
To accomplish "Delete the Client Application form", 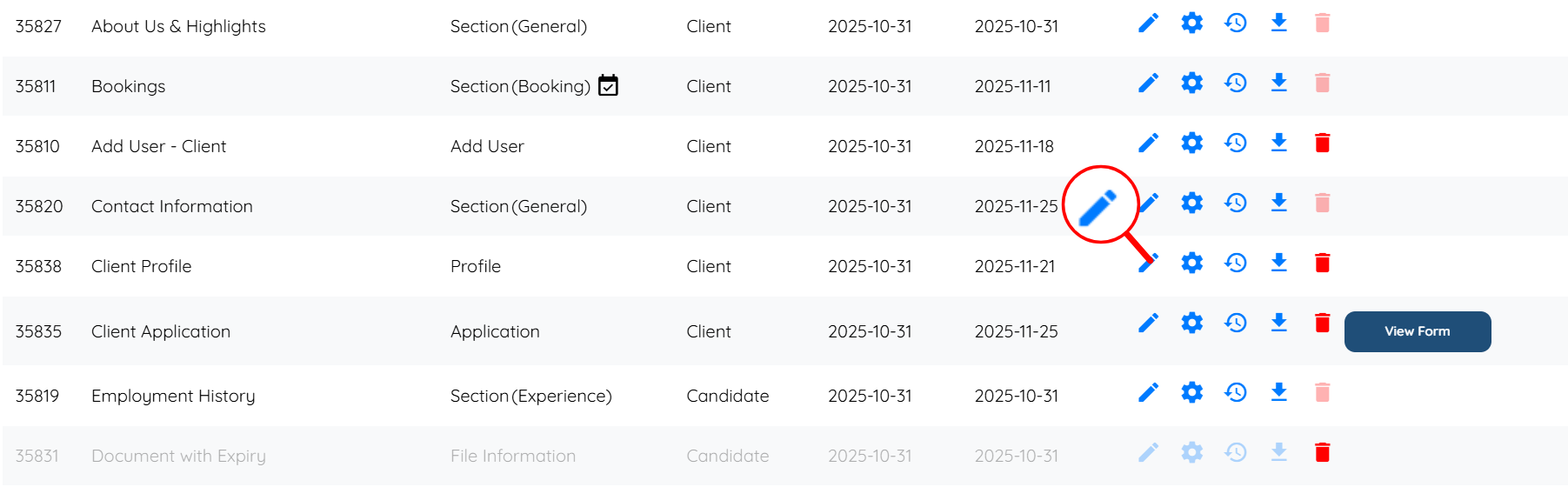I will (1322, 324).
